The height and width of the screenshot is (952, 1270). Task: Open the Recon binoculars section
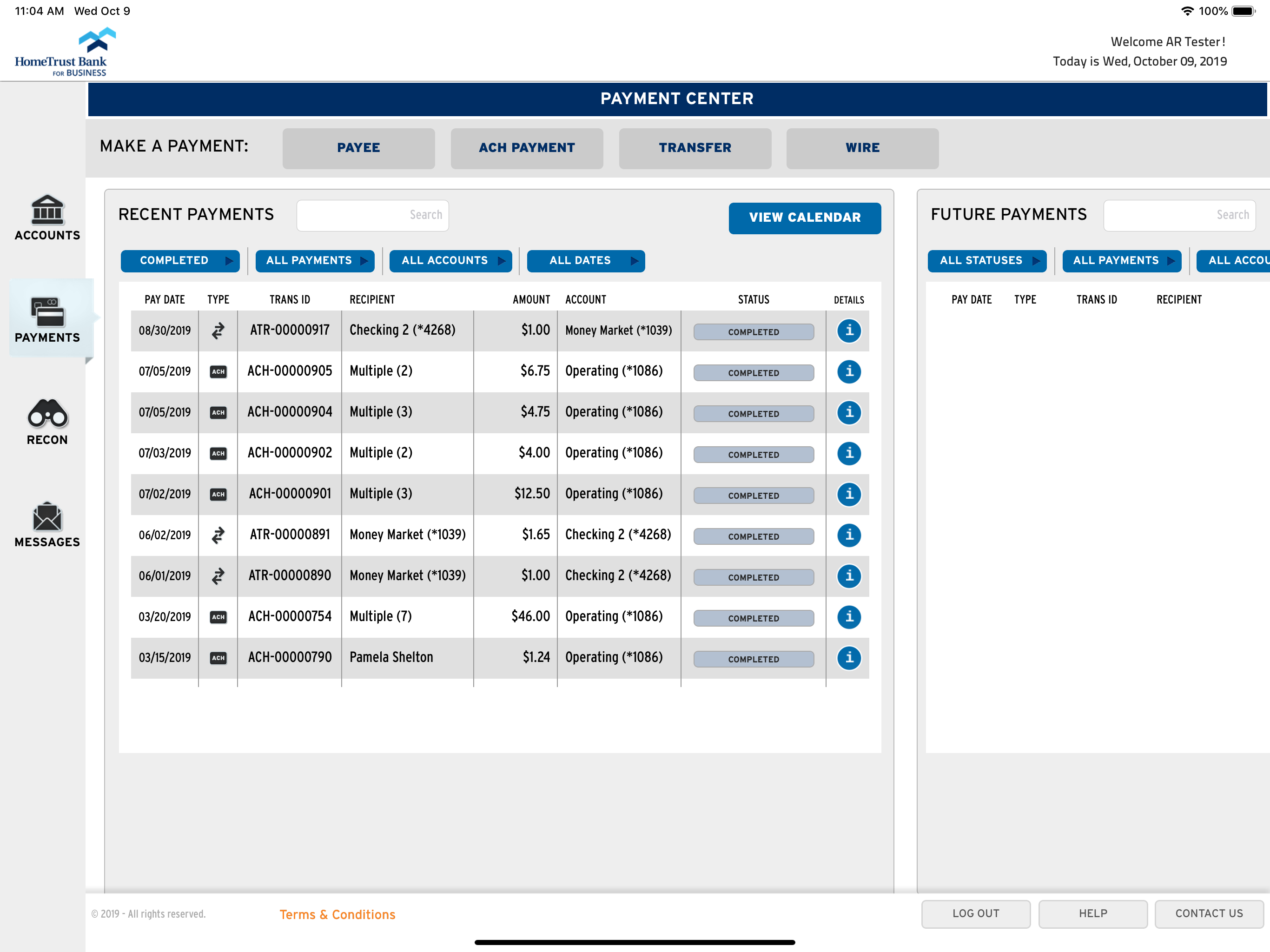pyautogui.click(x=47, y=422)
